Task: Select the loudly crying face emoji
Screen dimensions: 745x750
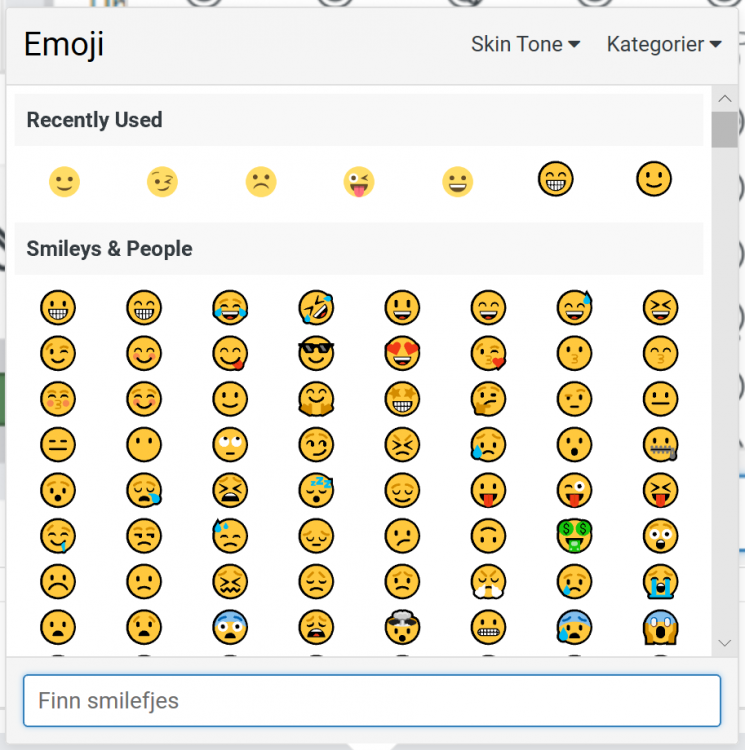Action: [x=660, y=581]
